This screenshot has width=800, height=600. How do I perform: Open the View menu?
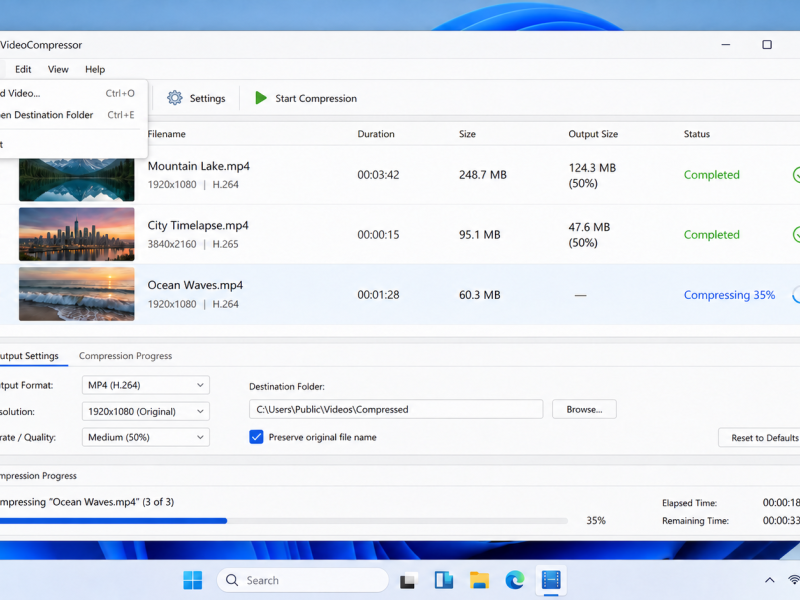[x=58, y=69]
